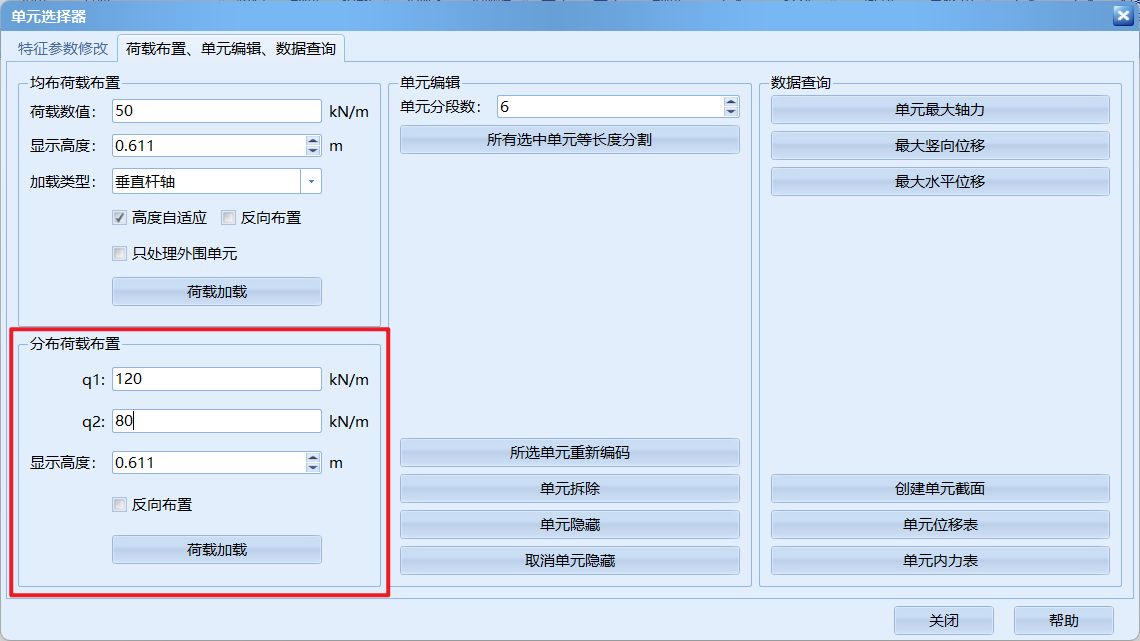Open the 加载类型 dropdown
Image resolution: width=1140 pixels, height=641 pixels.
(311, 181)
